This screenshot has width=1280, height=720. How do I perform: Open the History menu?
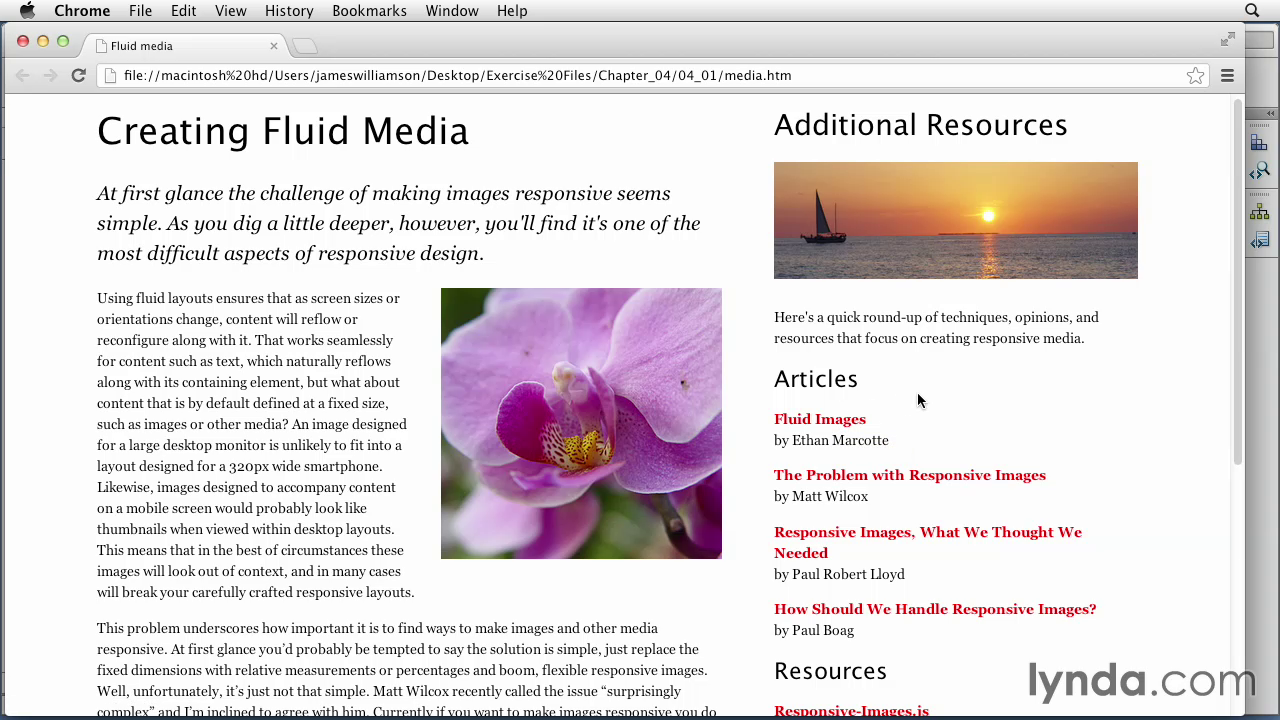tap(289, 11)
